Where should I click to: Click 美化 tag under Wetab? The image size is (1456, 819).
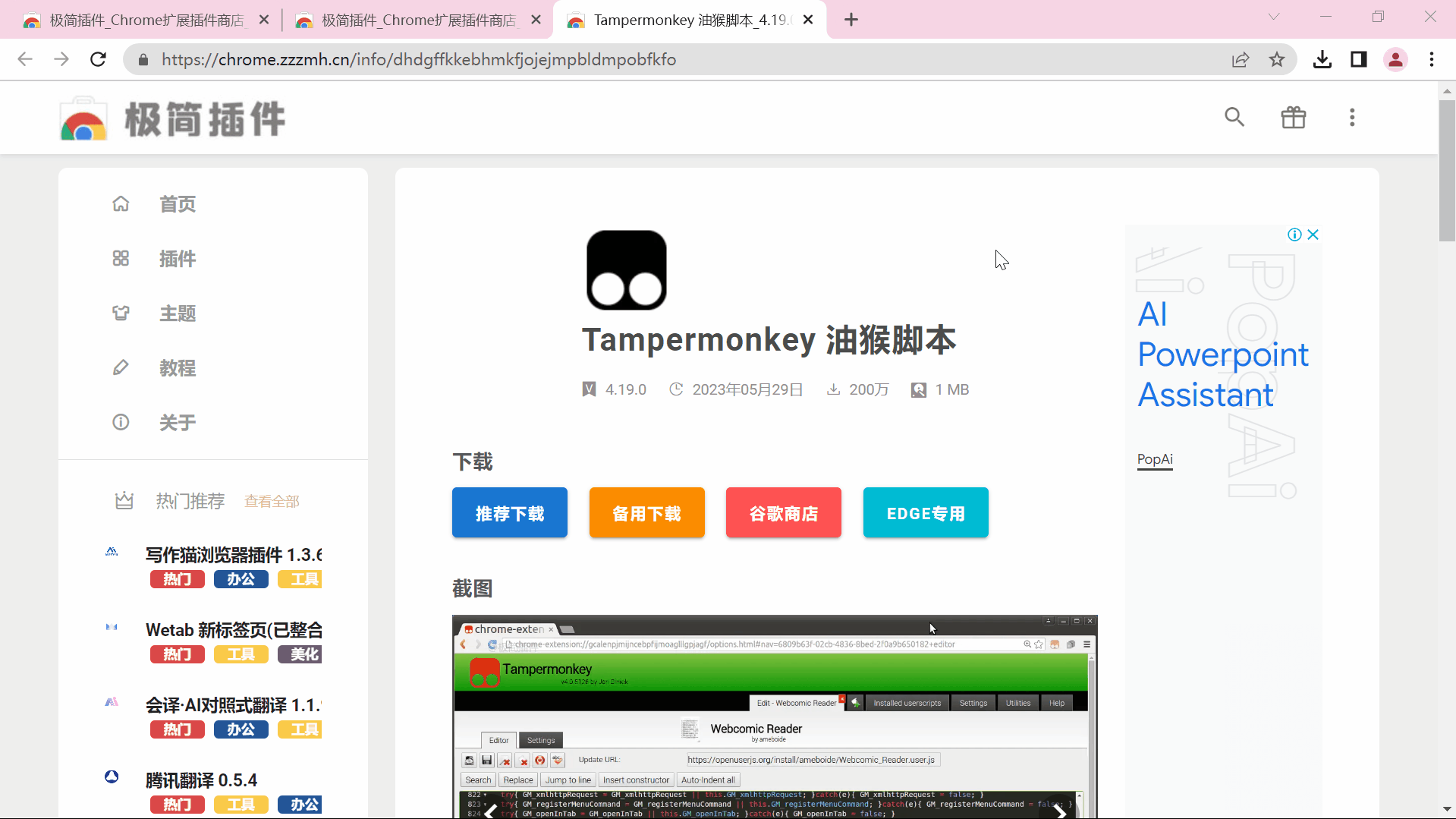(300, 654)
